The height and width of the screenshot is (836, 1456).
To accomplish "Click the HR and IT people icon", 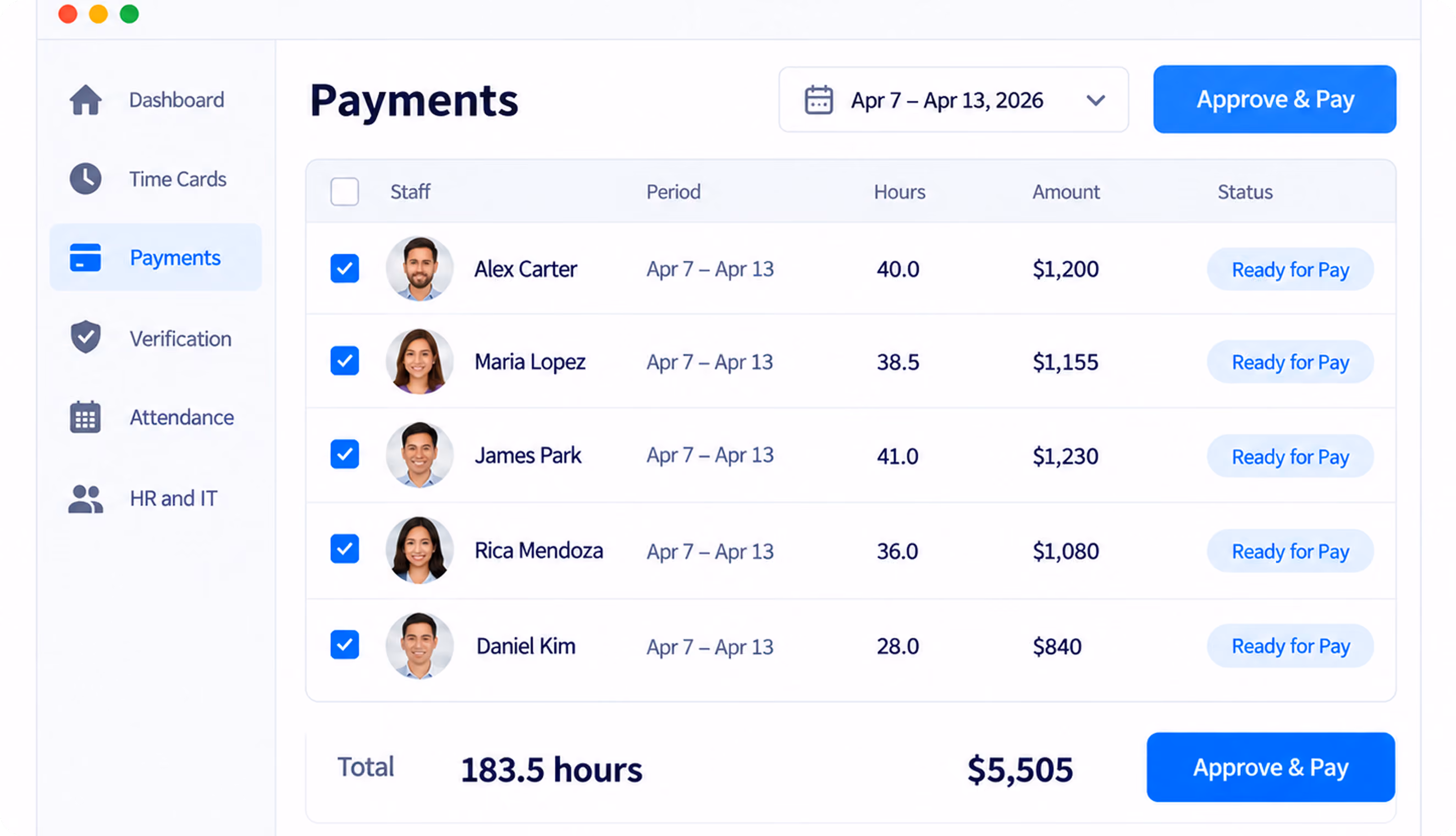I will pos(86,498).
